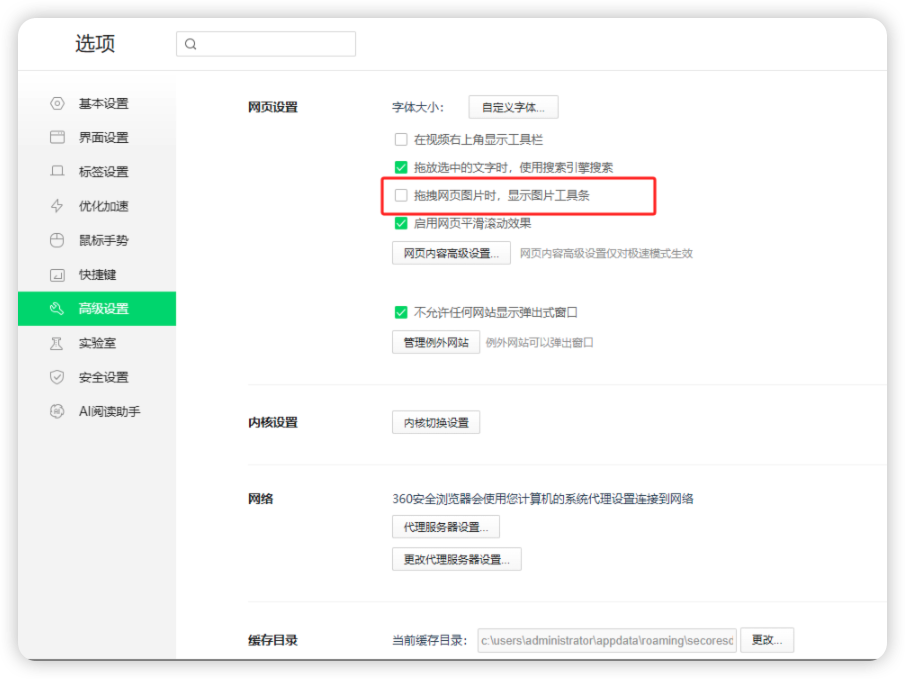Image resolution: width=905 pixels, height=679 pixels.
Task: Open 界面设置 section
Action: [x=97, y=137]
